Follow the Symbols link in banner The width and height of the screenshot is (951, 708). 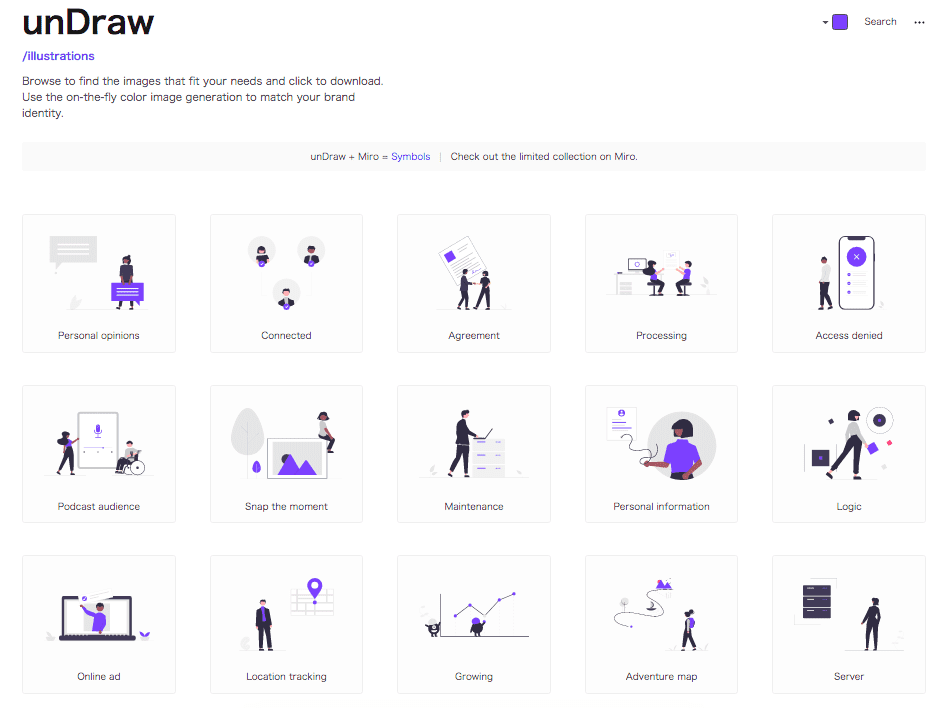410,157
